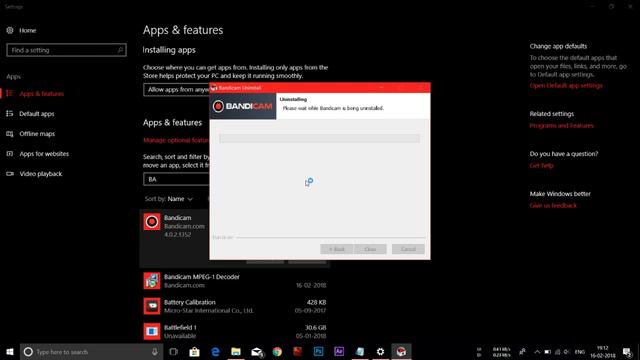This screenshot has height=360, width=640.
Task: Click the Find a setting search box
Action: (66, 50)
